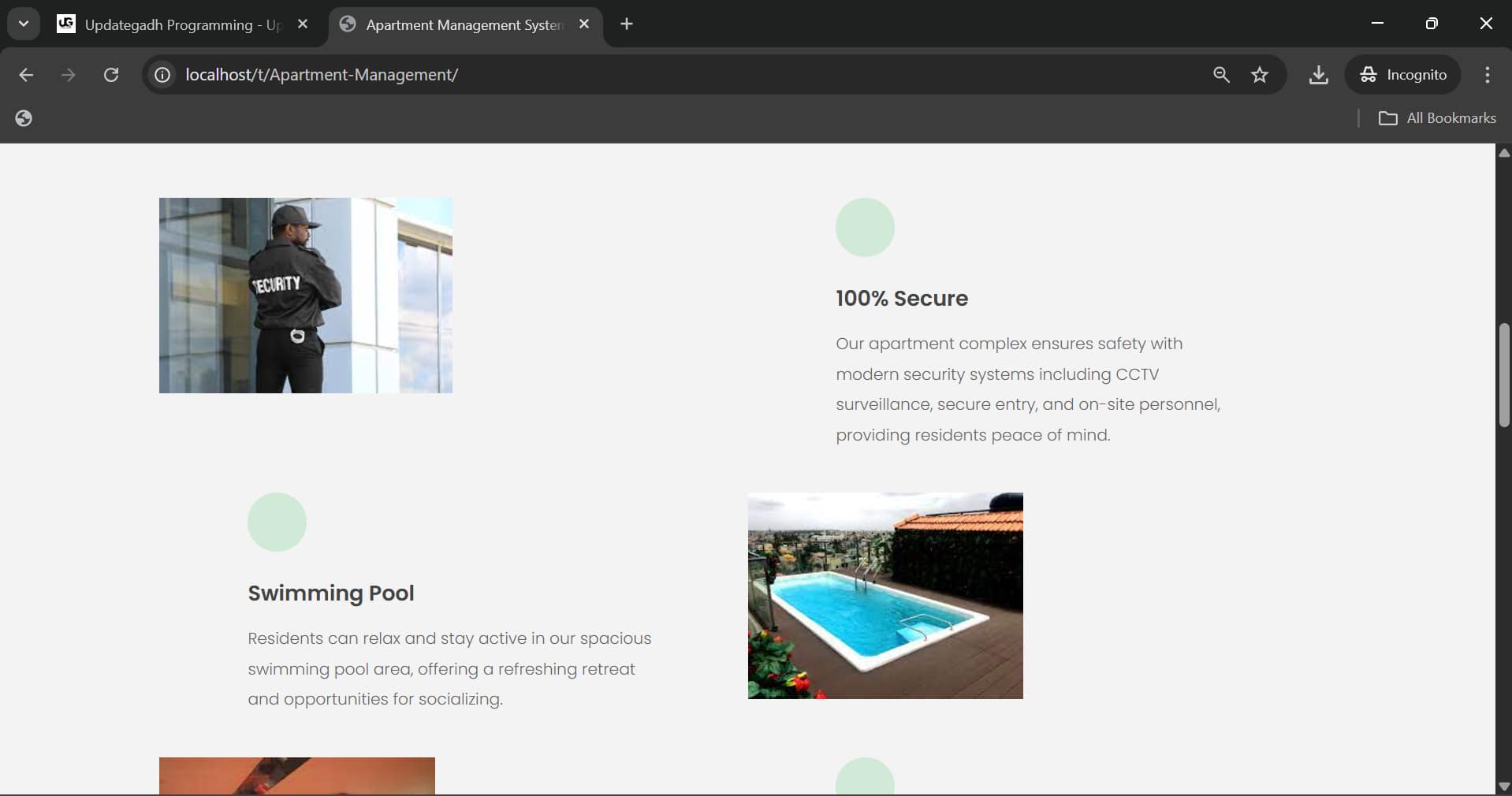This screenshot has width=1512, height=796.
Task: Expand the tab search dropdown arrow
Action: pos(24,24)
